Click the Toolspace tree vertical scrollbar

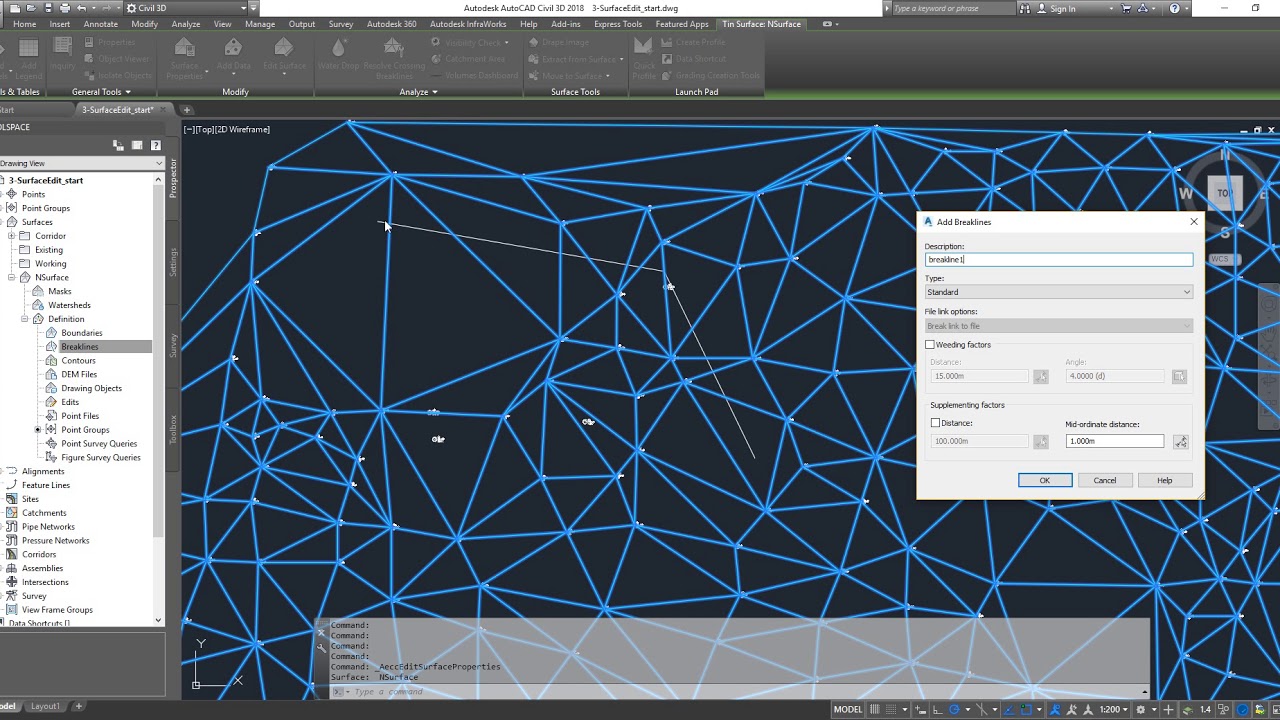(x=158, y=400)
